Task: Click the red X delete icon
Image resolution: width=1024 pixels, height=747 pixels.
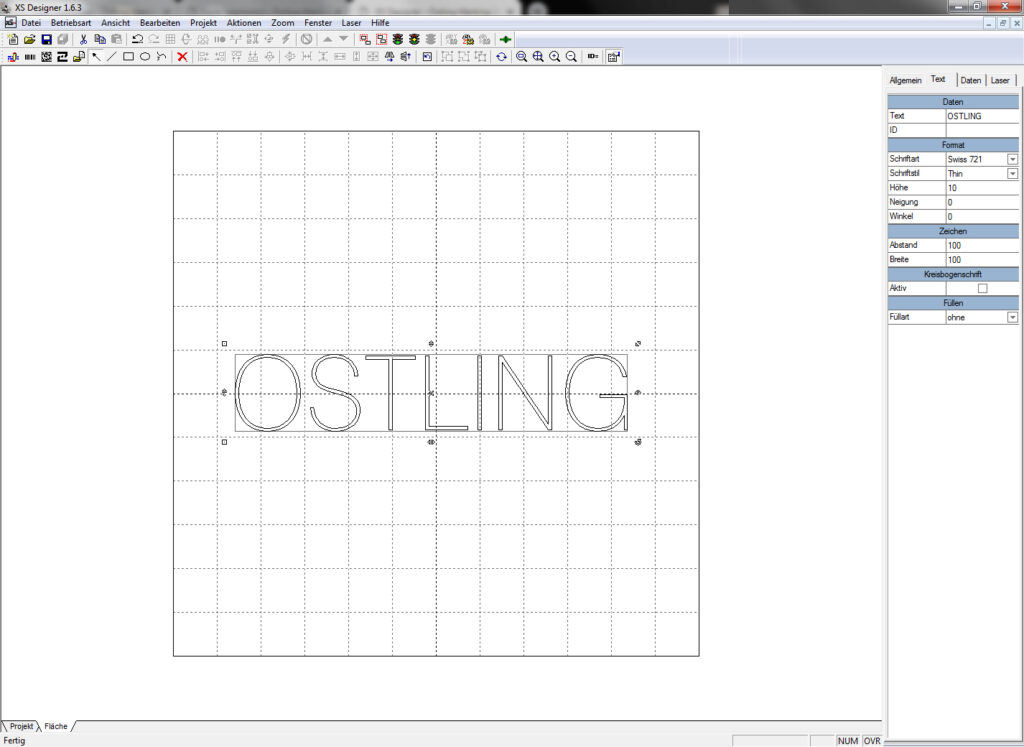Action: point(182,57)
